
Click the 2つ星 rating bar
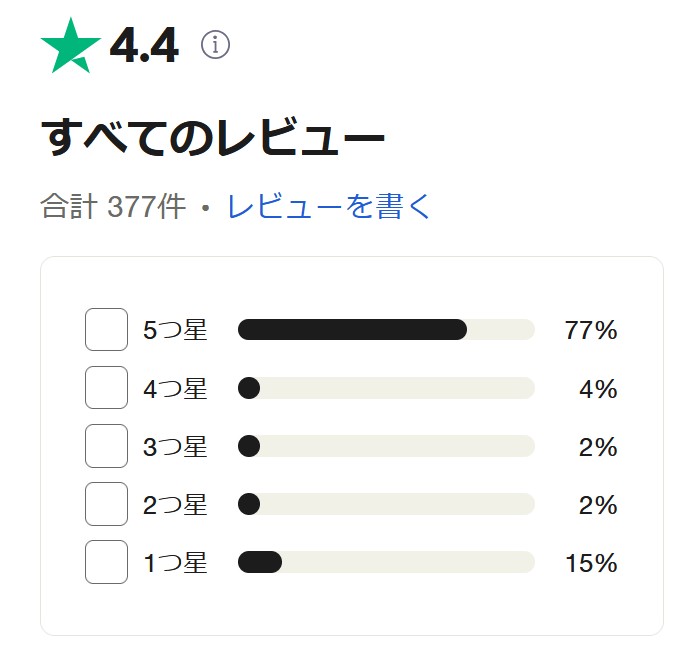[x=386, y=504]
